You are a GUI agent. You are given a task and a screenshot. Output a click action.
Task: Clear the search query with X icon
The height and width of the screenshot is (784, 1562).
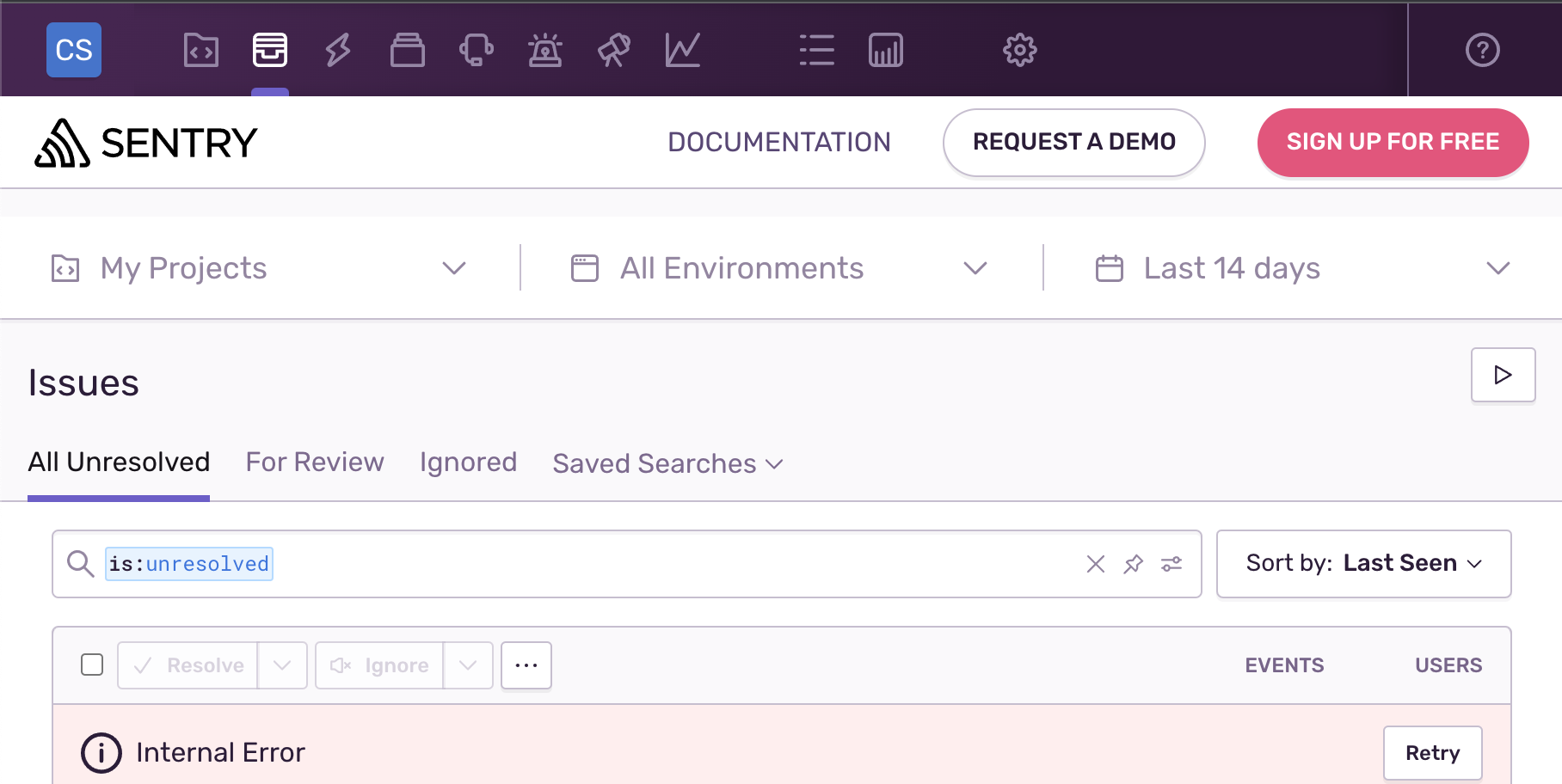(x=1096, y=564)
